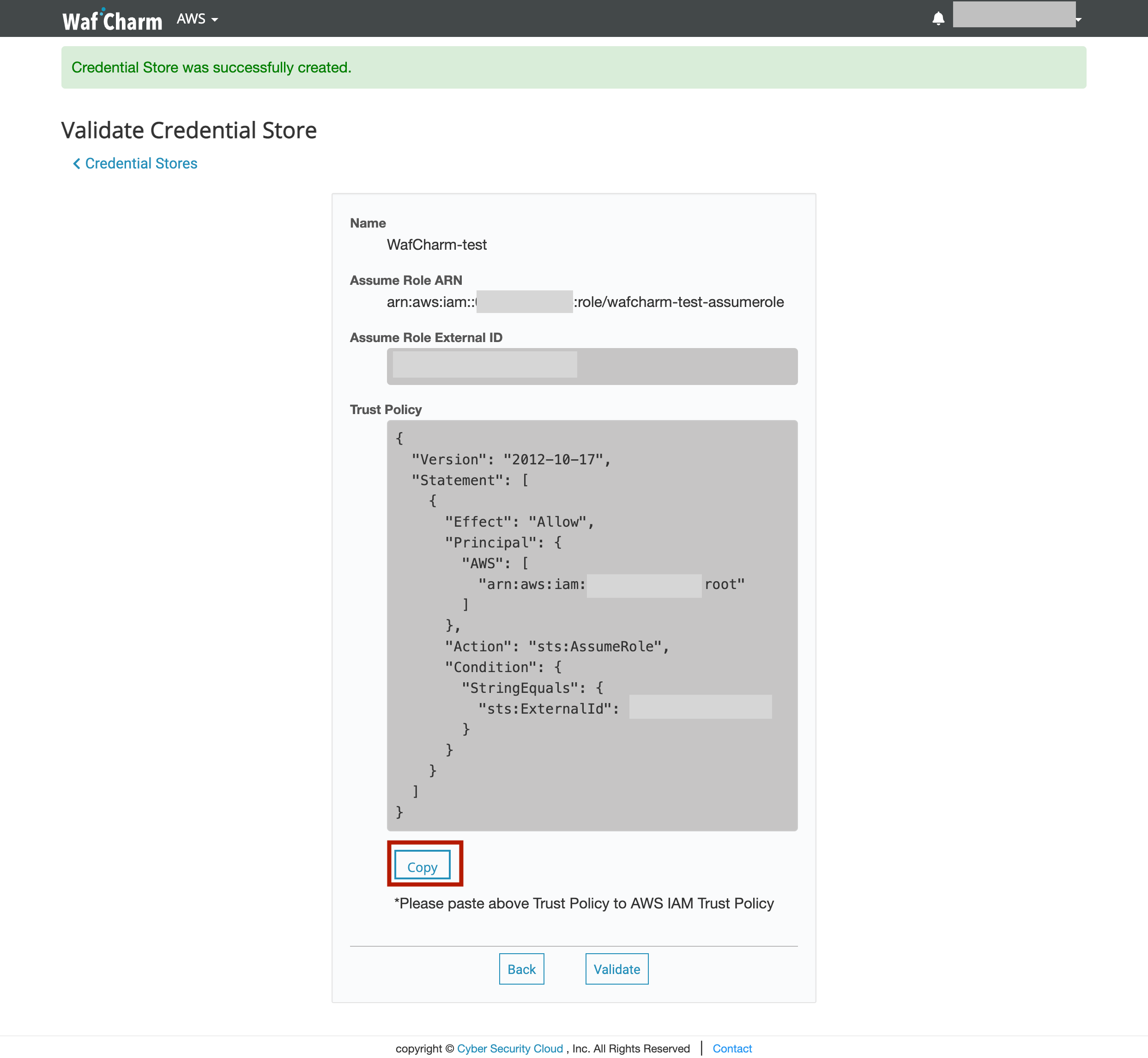The width and height of the screenshot is (1148, 1058).
Task: Click the "arn:aws:iam: principal line
Action: coord(611,584)
